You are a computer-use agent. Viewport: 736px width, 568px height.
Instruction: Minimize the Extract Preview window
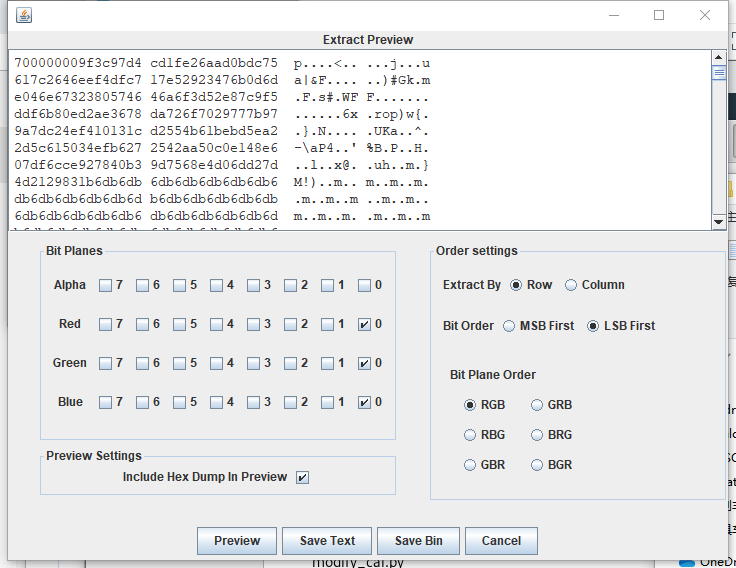[614, 15]
